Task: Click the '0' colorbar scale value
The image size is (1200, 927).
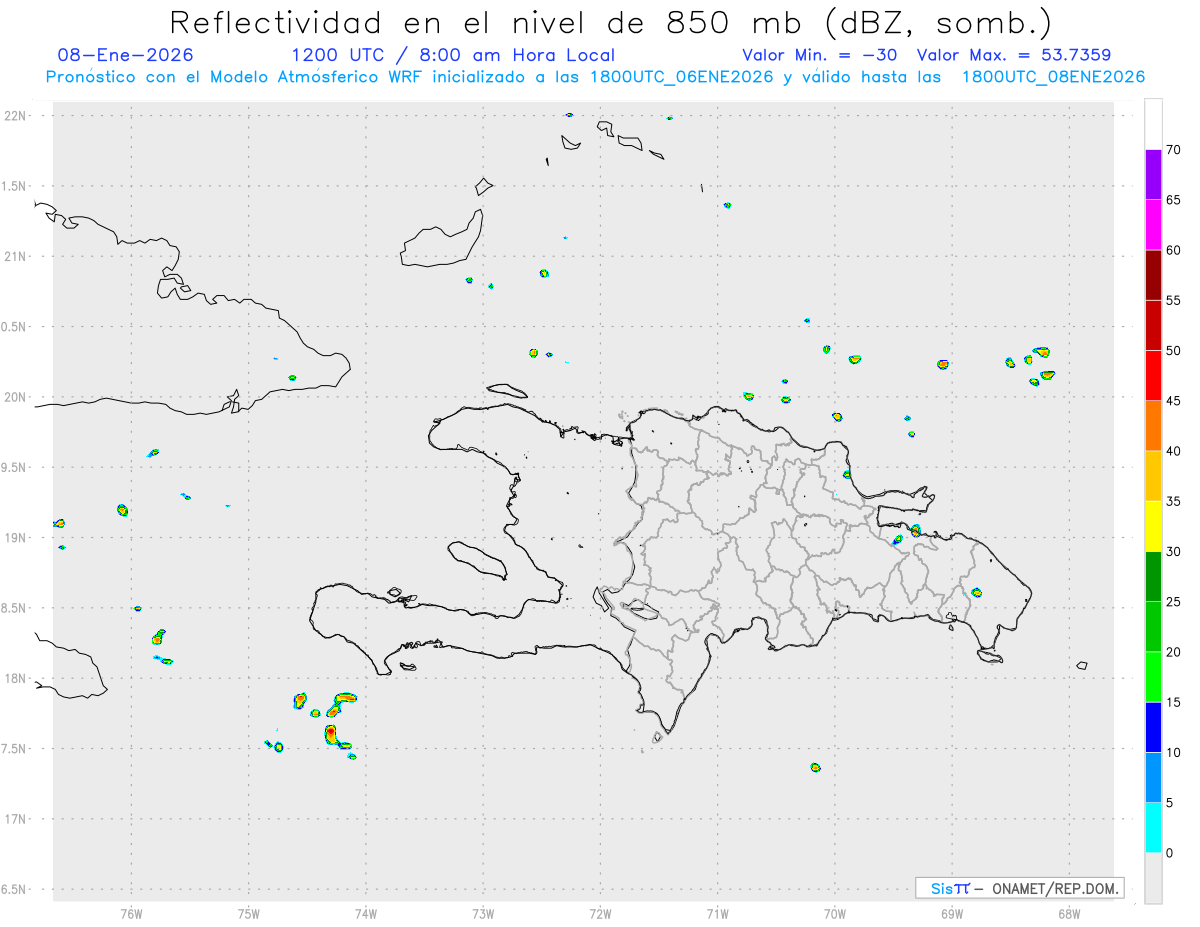Action: click(x=1169, y=853)
